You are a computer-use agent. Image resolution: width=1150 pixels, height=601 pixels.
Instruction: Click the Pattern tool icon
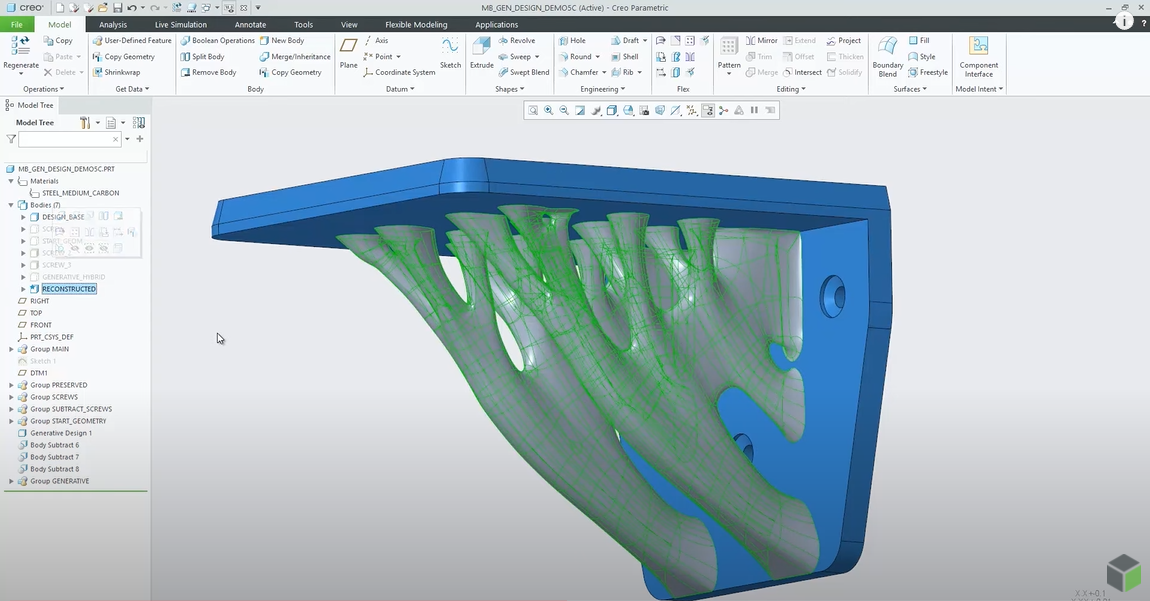(x=728, y=47)
